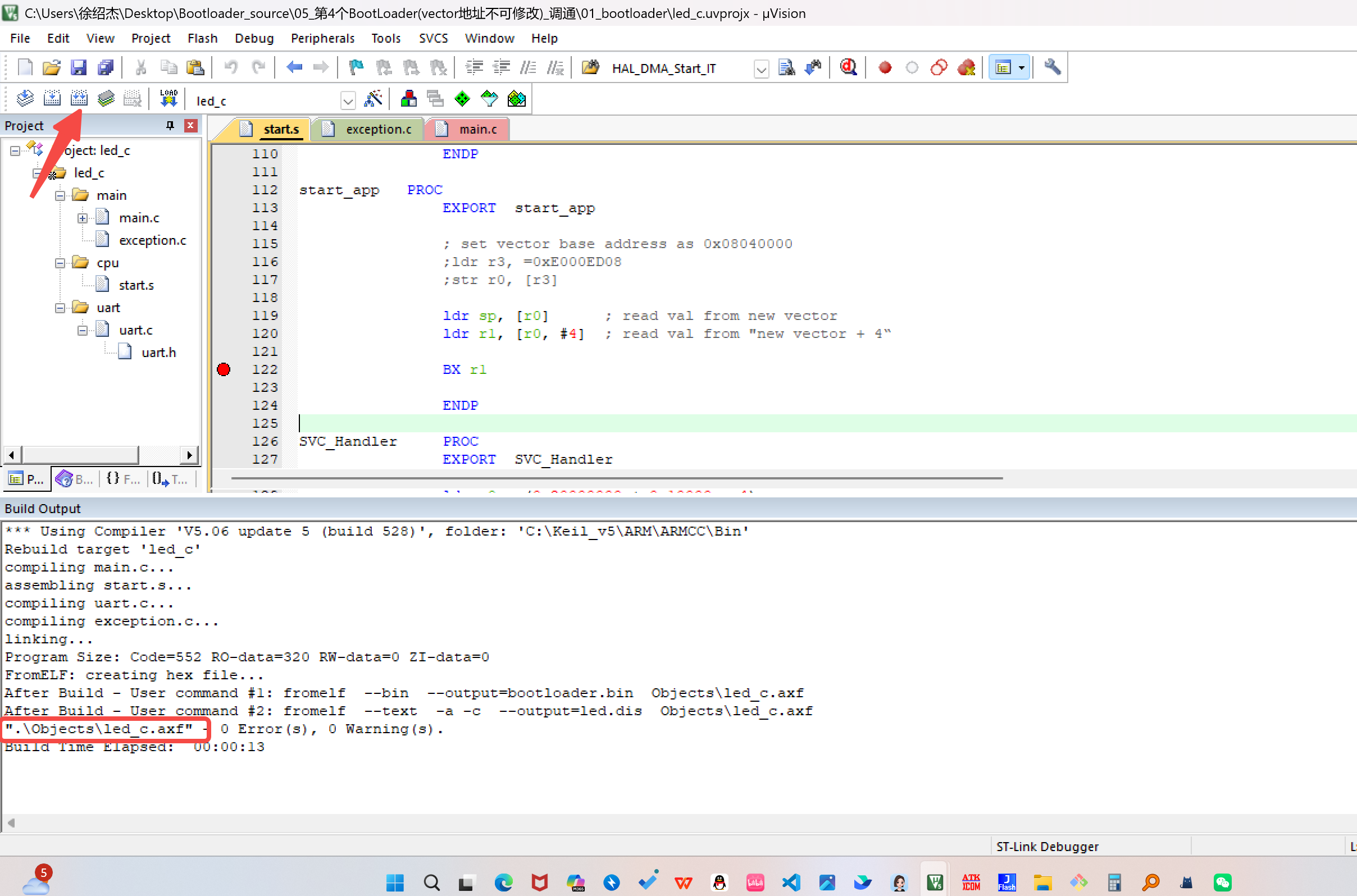The height and width of the screenshot is (896, 1357).
Task: Open the led_c target selection dropdown
Action: [348, 101]
